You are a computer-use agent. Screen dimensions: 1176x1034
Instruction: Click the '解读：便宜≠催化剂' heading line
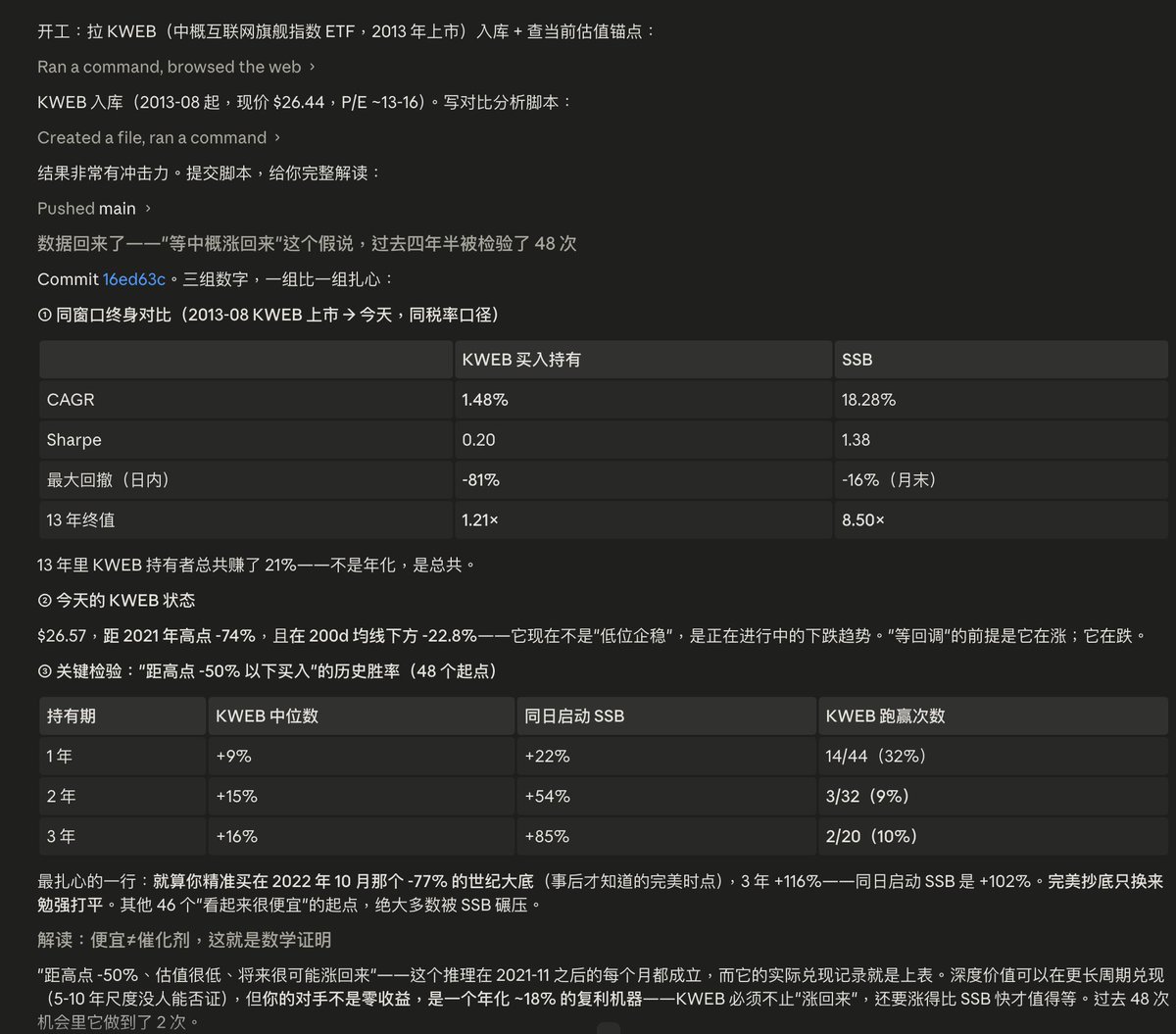coord(185,940)
